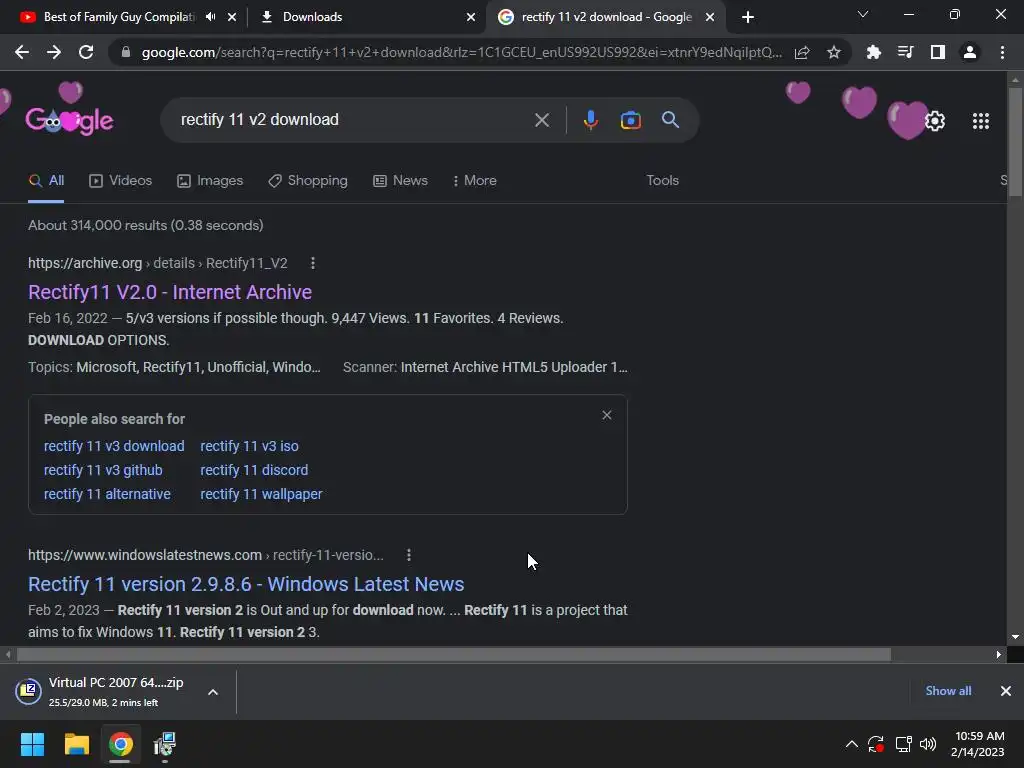The image size is (1024, 768).
Task: Open the Windows Start menu
Action: point(32,744)
